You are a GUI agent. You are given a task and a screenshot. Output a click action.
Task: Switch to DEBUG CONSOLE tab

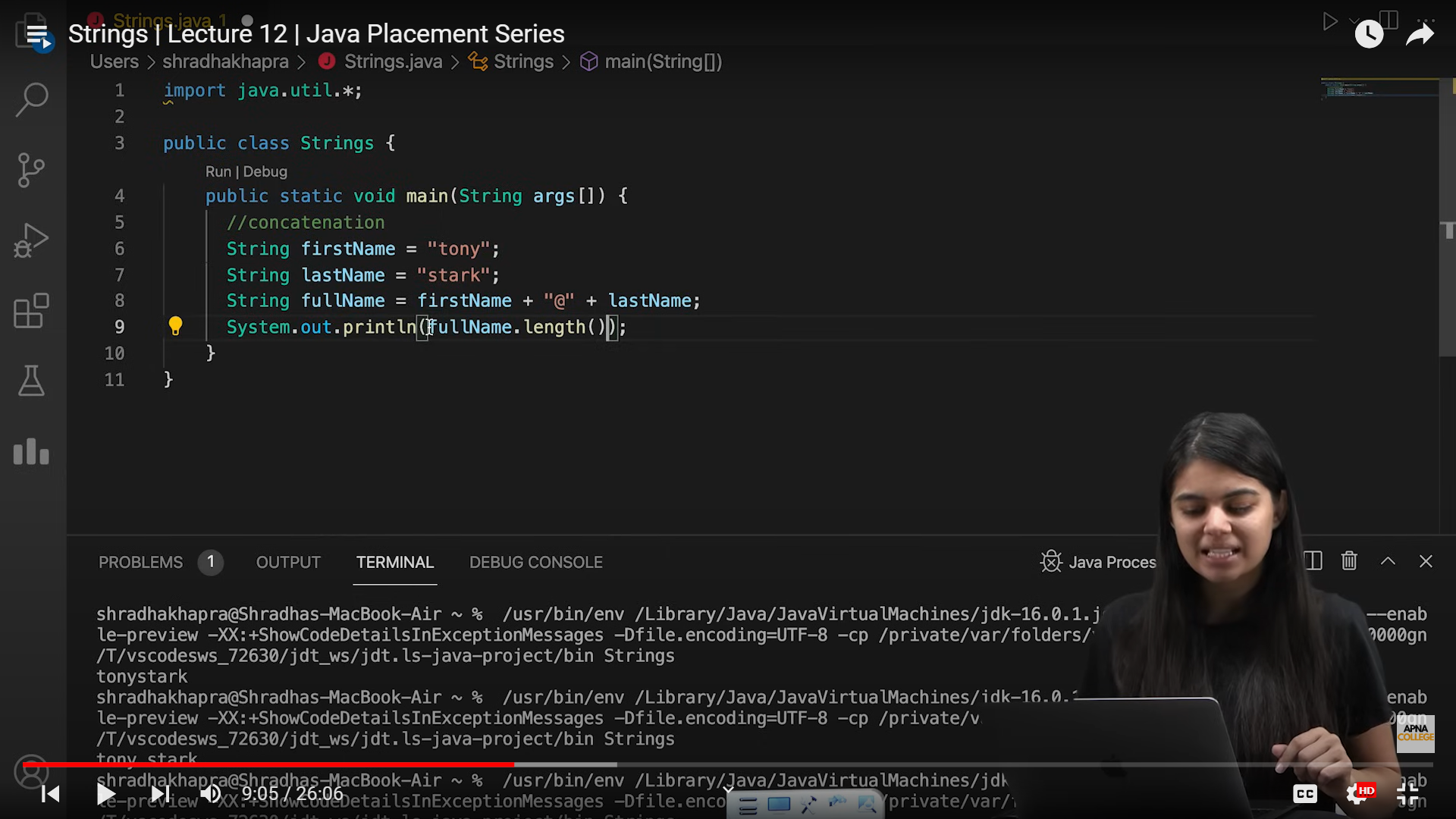pyautogui.click(x=535, y=563)
